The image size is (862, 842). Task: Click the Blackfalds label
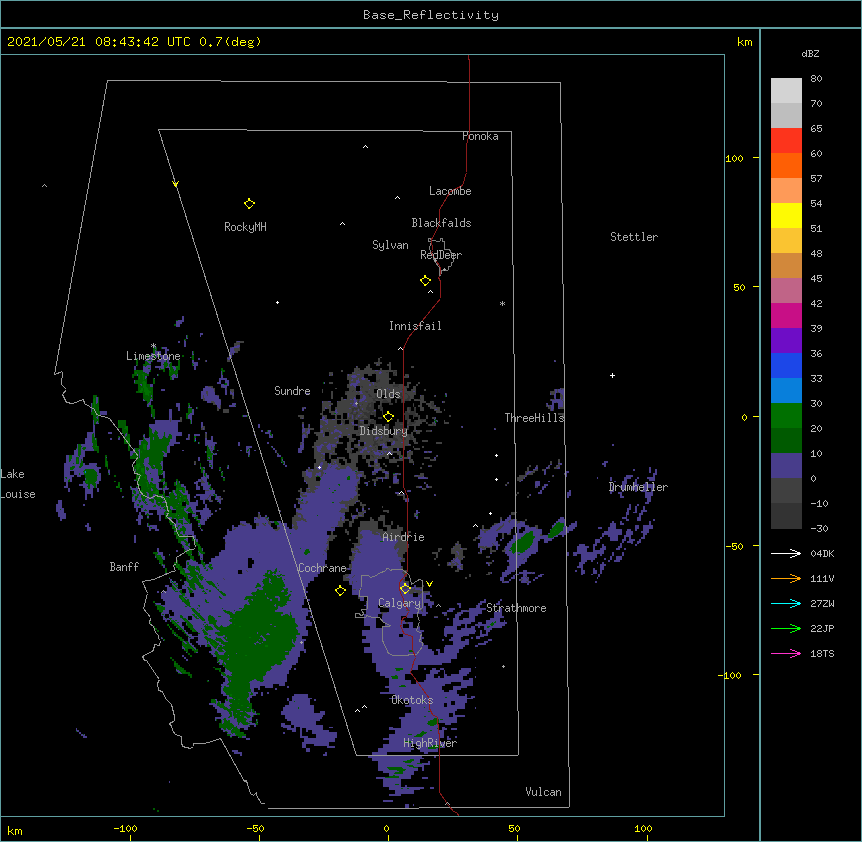[x=441, y=223]
